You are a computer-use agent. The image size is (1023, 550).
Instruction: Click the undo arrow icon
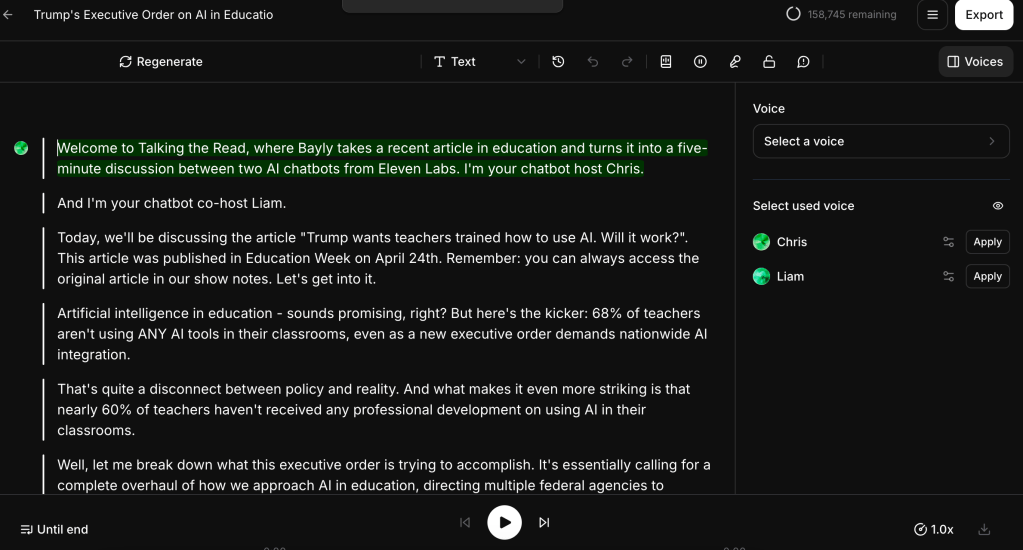593,62
